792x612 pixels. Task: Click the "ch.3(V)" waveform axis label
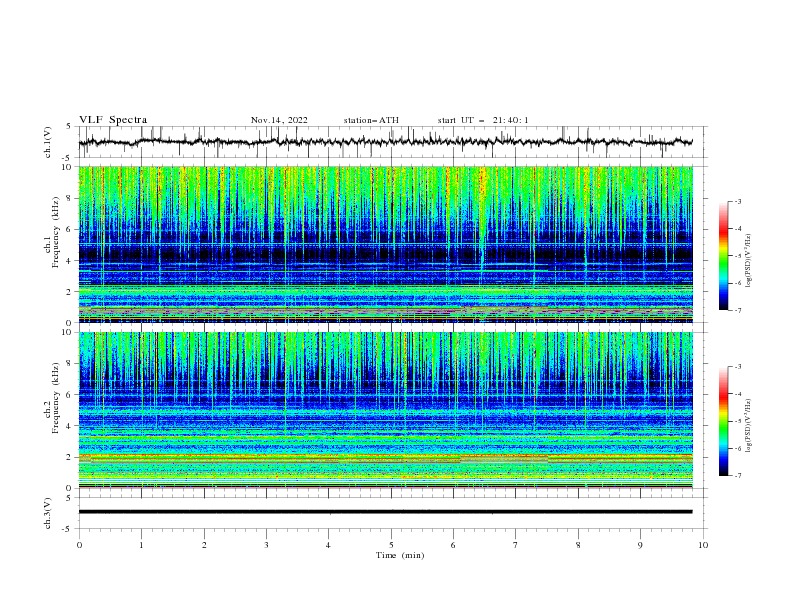click(48, 513)
